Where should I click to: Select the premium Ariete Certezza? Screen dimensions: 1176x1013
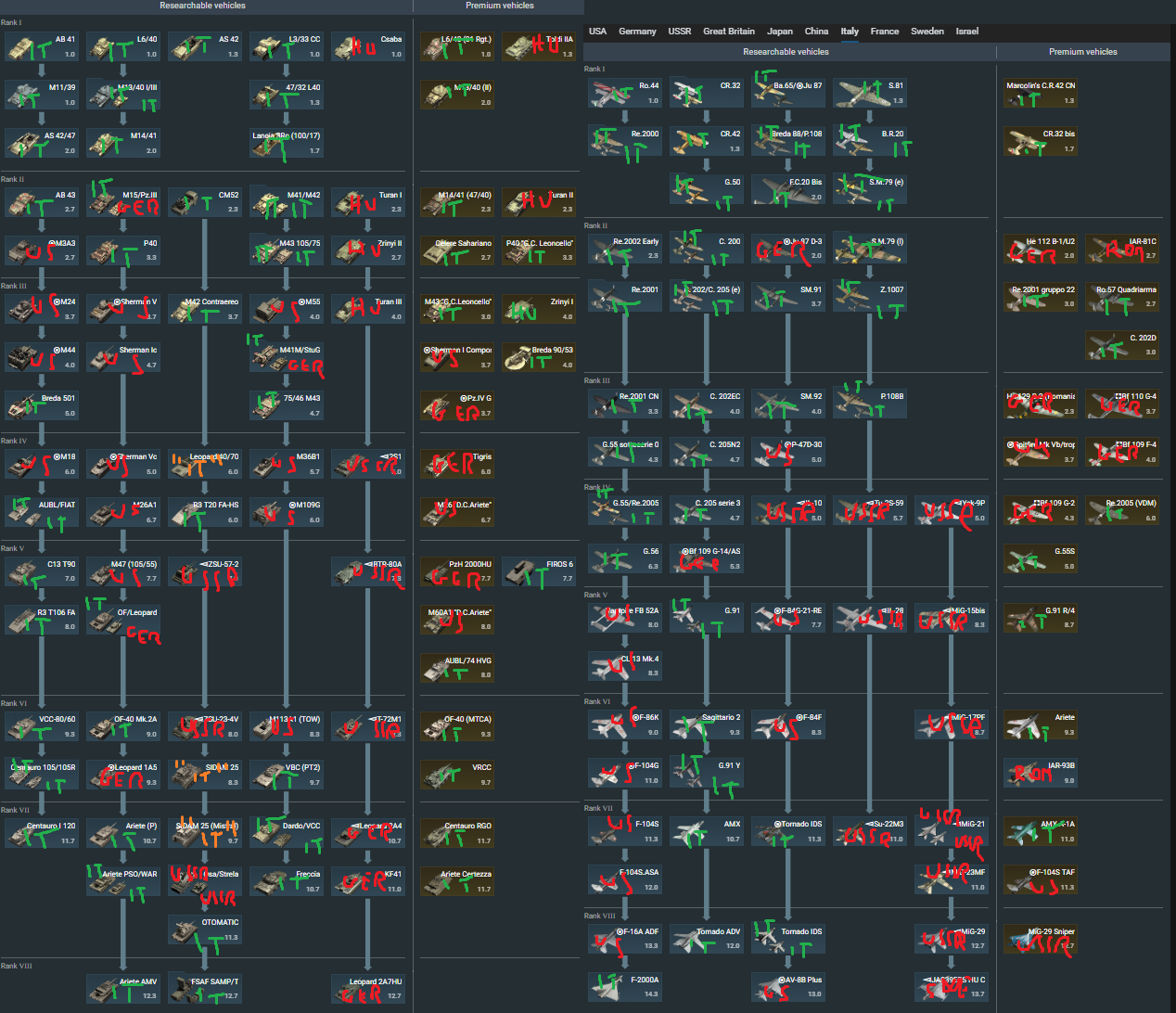(x=457, y=881)
